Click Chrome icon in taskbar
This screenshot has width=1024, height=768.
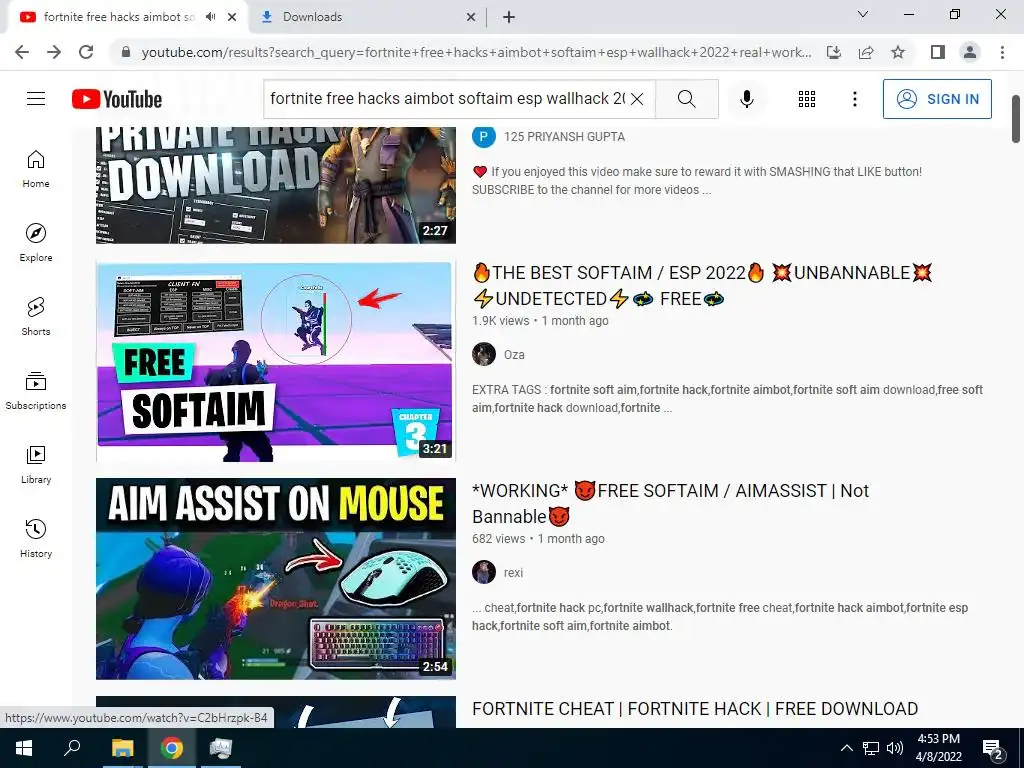point(172,748)
